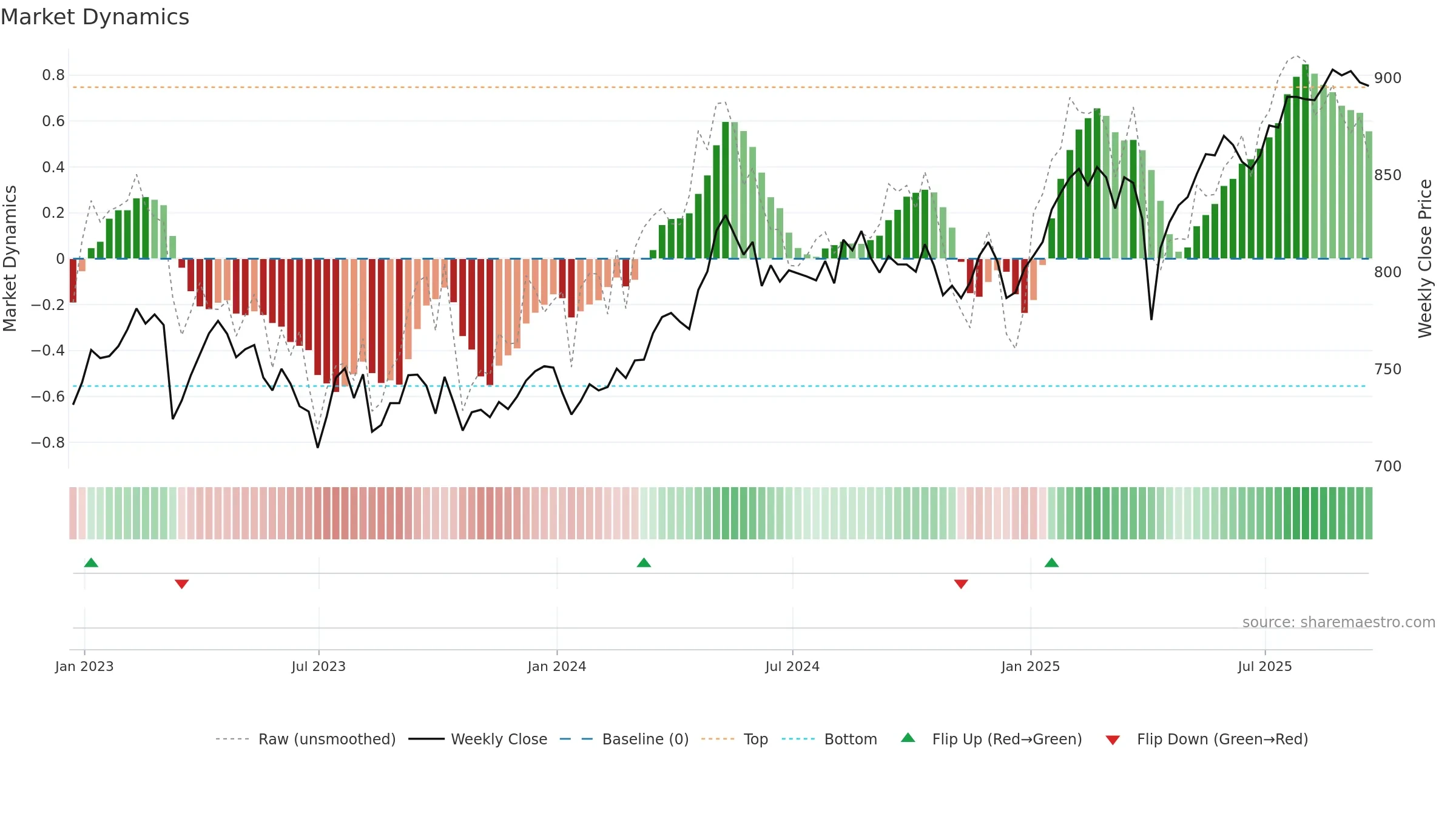Click the 800 price axis label

pyautogui.click(x=1388, y=272)
